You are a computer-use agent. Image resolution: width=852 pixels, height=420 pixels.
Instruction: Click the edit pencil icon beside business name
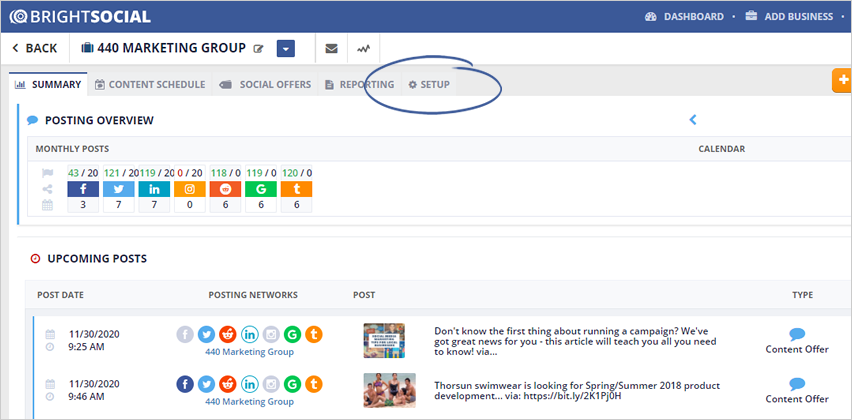[x=259, y=48]
